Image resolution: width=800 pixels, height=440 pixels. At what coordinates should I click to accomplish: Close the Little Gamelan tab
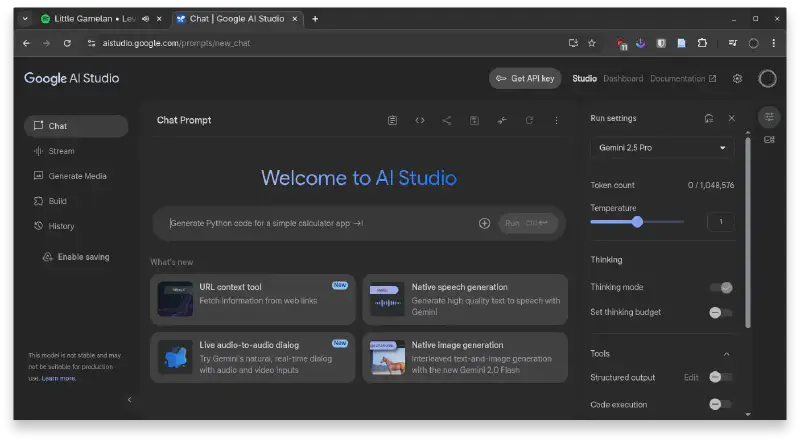[x=159, y=19]
